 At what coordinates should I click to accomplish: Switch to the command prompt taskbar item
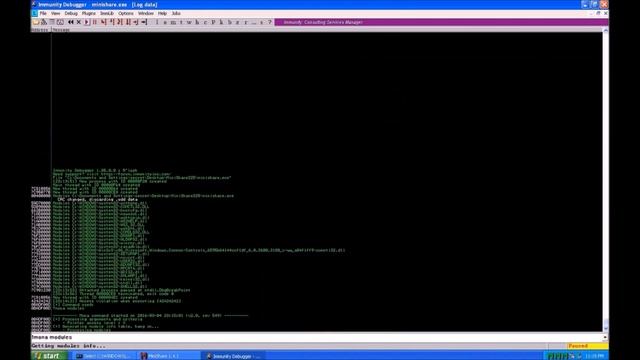coord(104,356)
